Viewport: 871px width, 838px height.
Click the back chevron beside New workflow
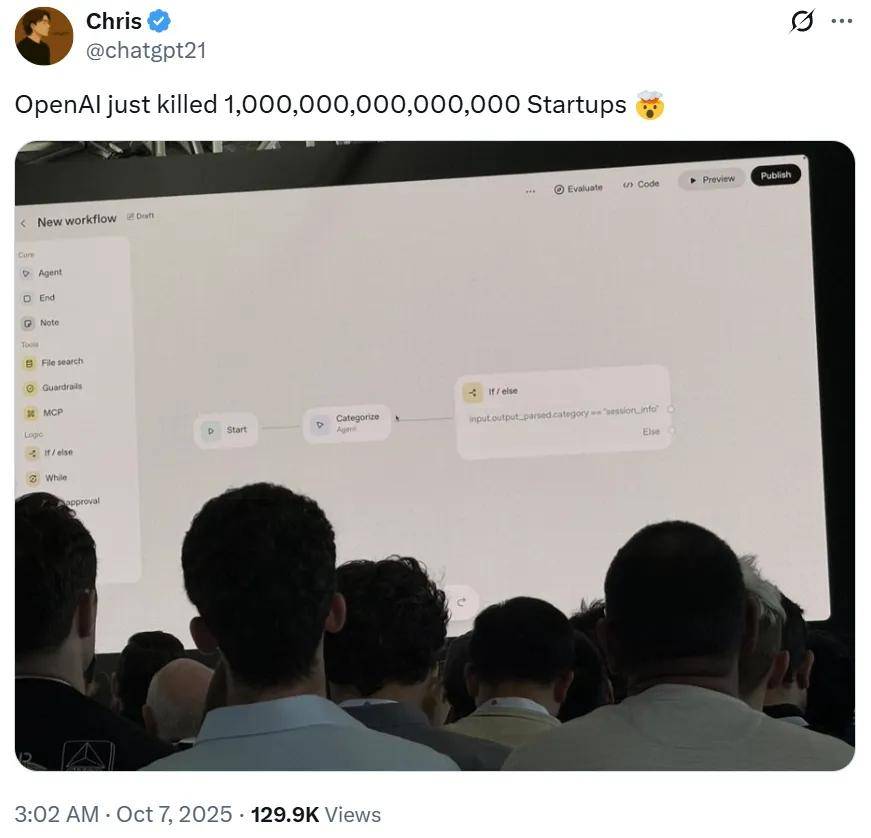point(23,223)
